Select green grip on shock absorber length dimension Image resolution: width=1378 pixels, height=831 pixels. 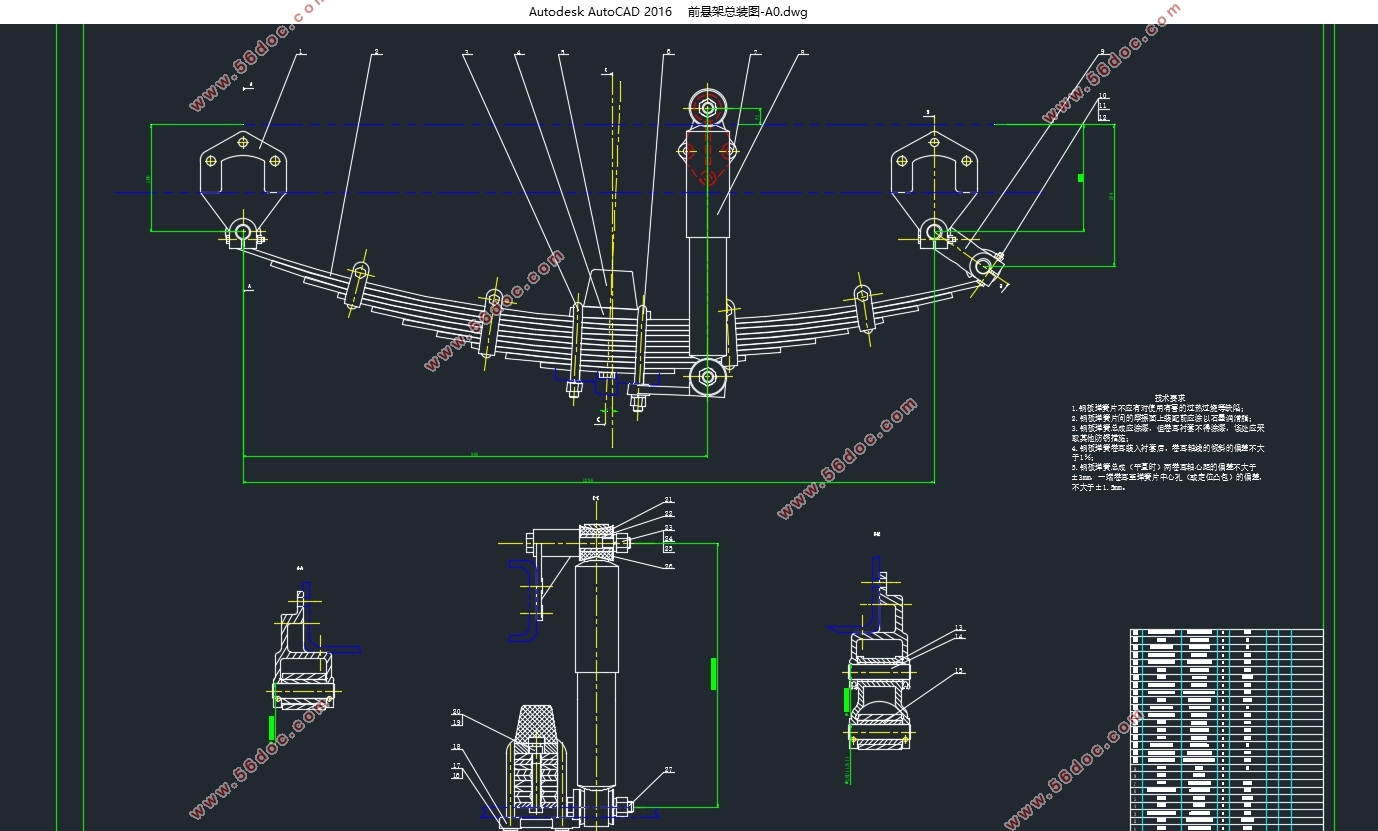pyautogui.click(x=713, y=673)
